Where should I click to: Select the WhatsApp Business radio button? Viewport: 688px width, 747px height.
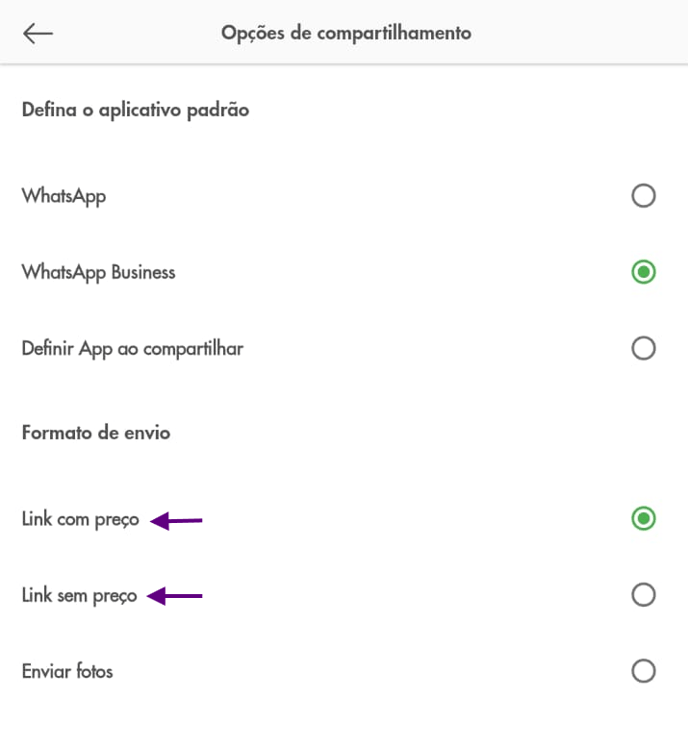point(643,272)
